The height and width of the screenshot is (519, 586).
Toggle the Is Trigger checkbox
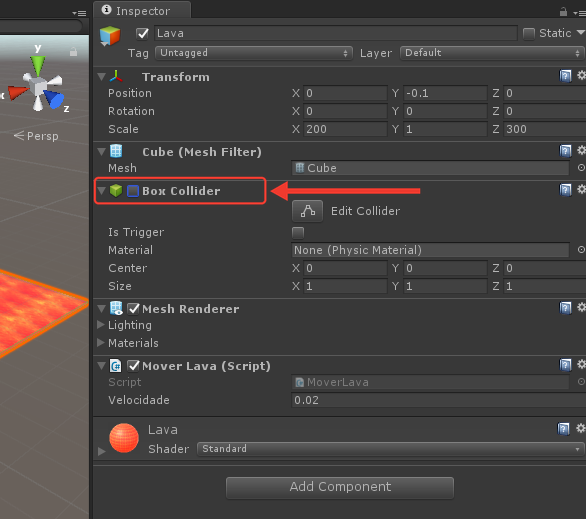pos(298,232)
